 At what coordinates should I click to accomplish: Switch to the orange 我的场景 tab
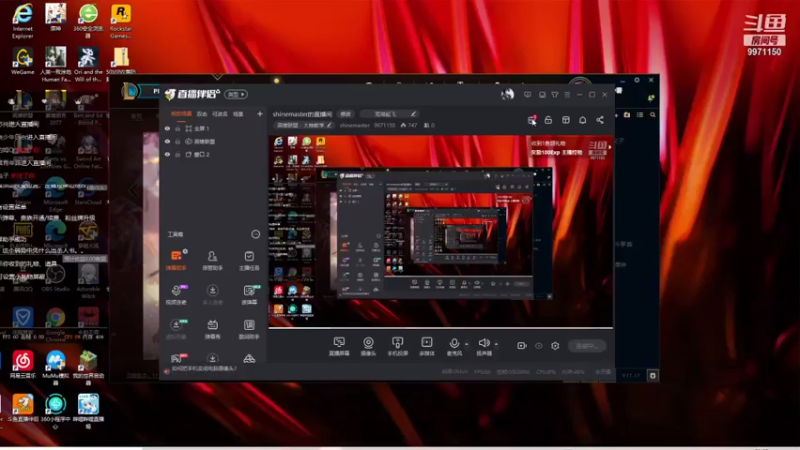[x=181, y=114]
